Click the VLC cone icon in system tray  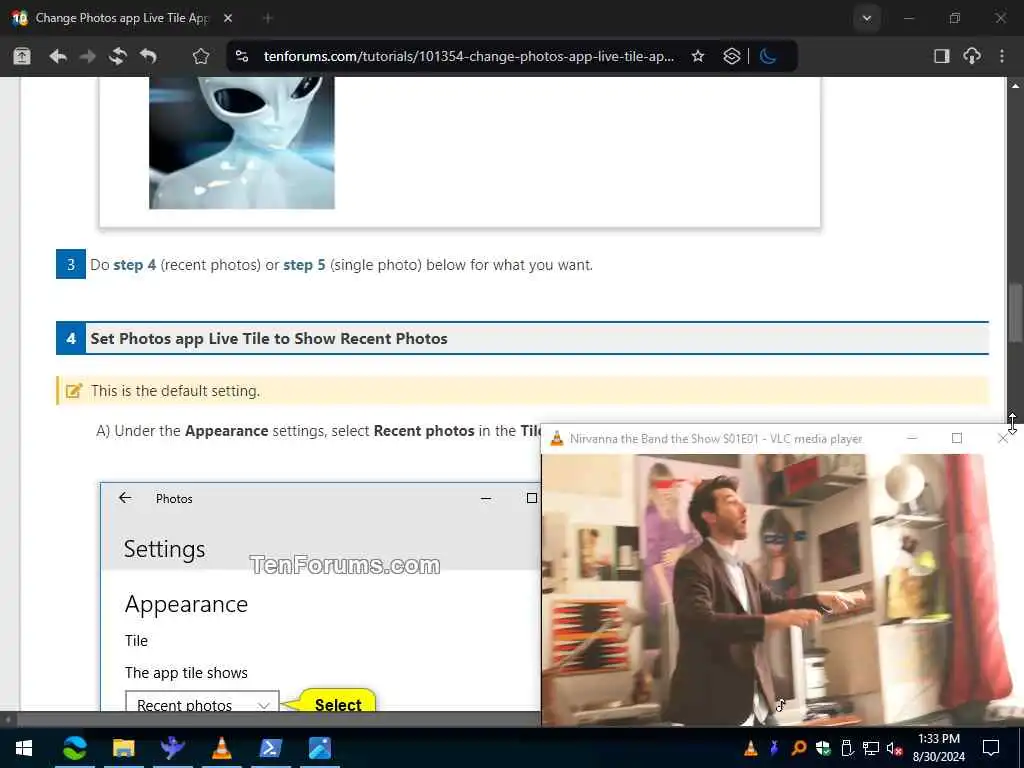[x=751, y=748]
